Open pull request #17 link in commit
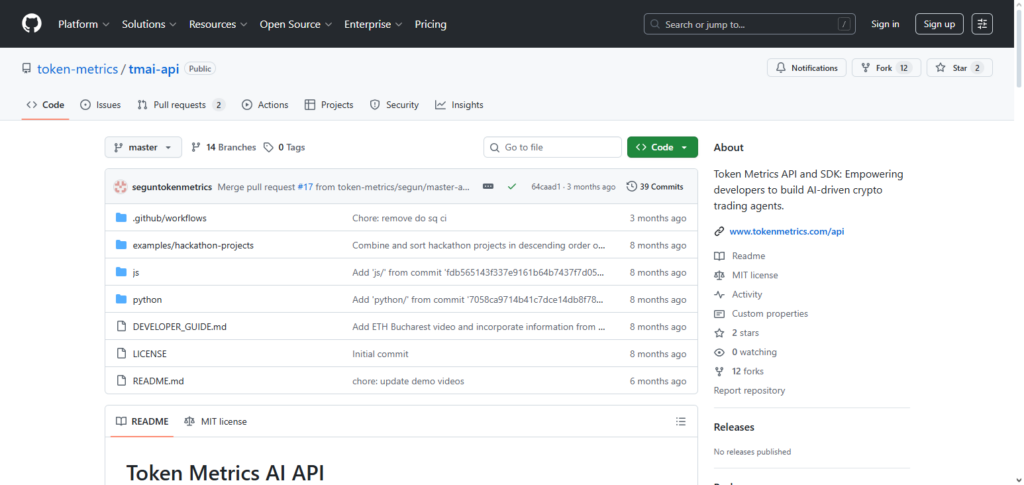The width and height of the screenshot is (1024, 485). point(305,187)
